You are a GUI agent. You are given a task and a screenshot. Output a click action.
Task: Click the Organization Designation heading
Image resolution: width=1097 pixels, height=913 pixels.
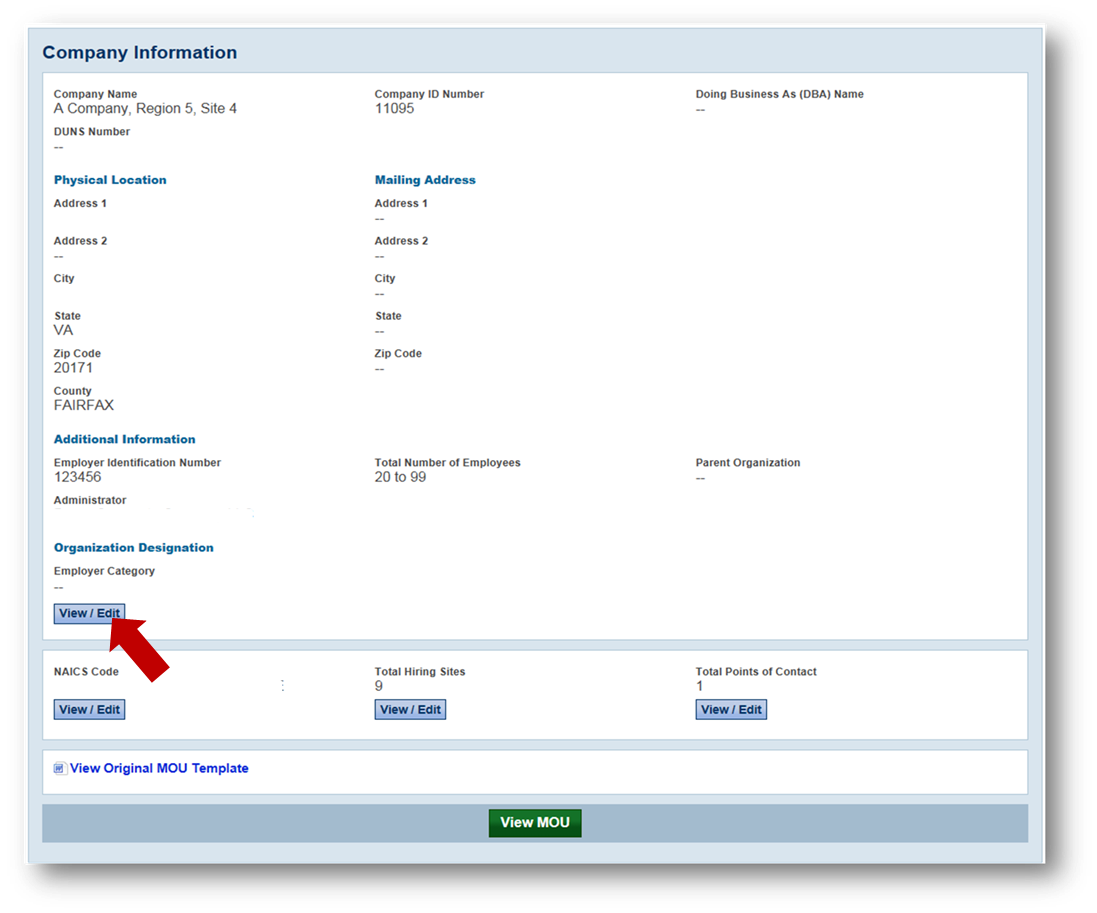(134, 548)
